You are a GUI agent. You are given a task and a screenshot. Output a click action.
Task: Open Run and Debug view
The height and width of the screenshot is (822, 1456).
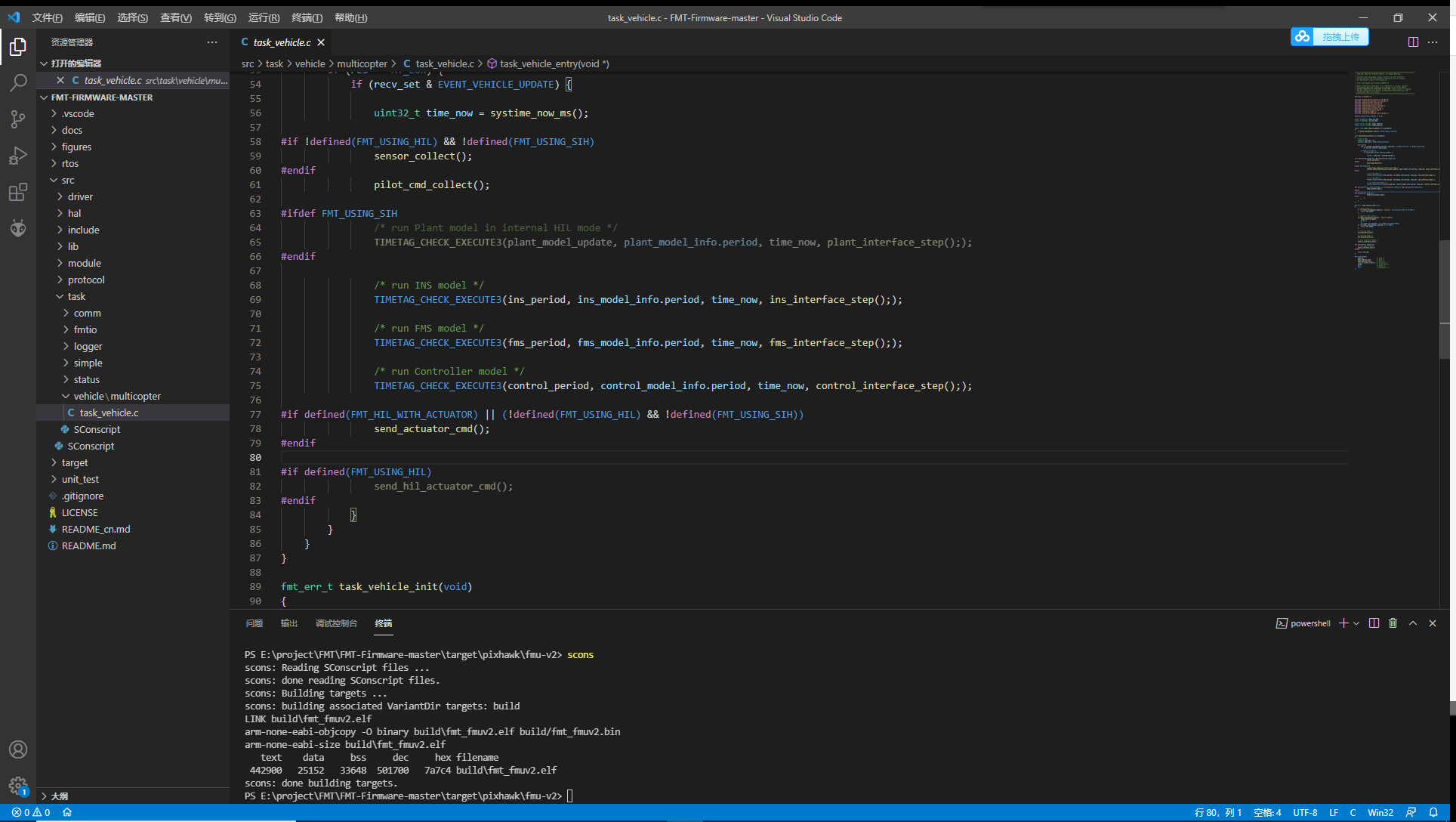click(18, 156)
